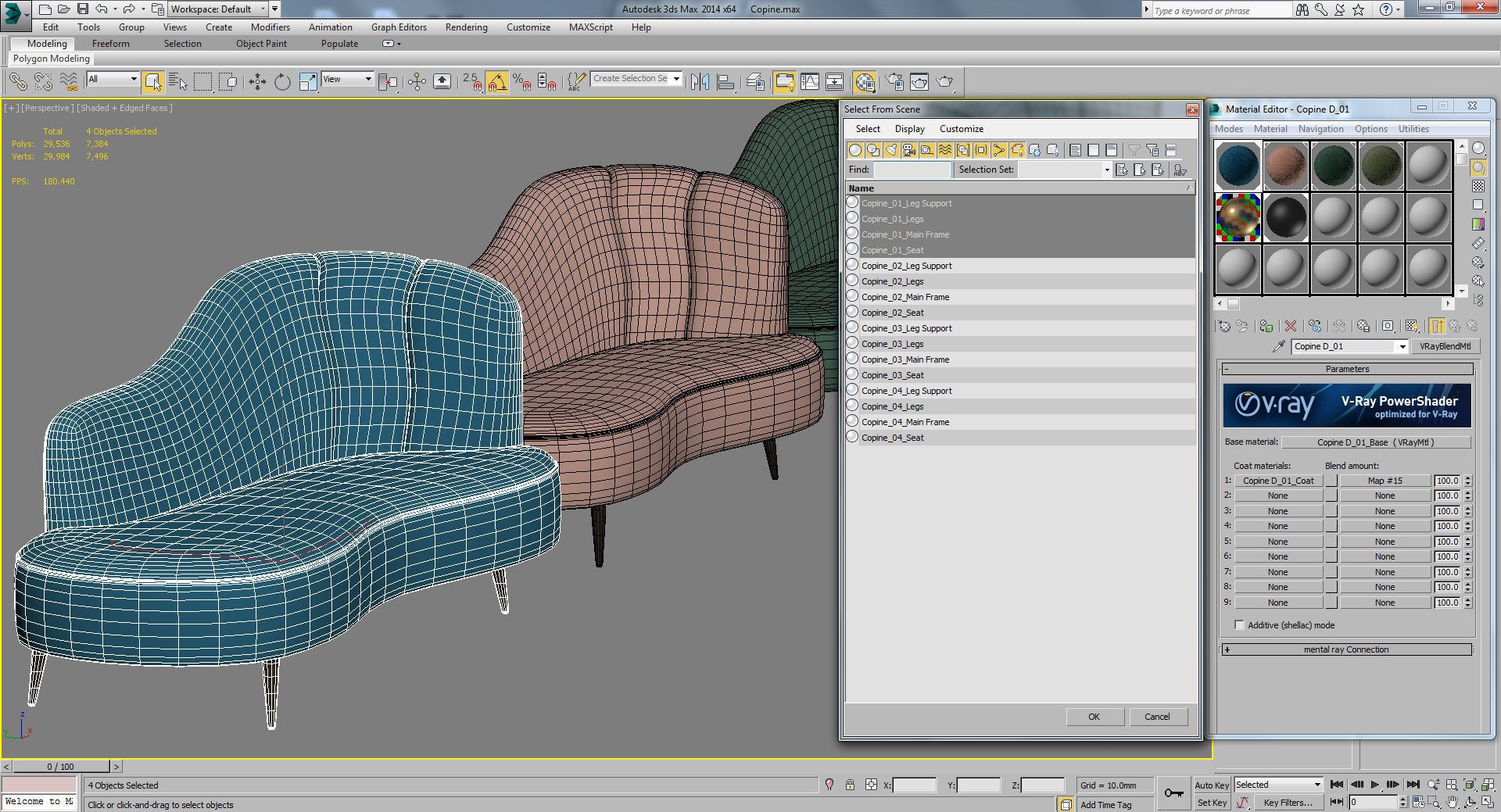Open the Workspace: Default dropdown
1501x812 pixels.
point(218,9)
